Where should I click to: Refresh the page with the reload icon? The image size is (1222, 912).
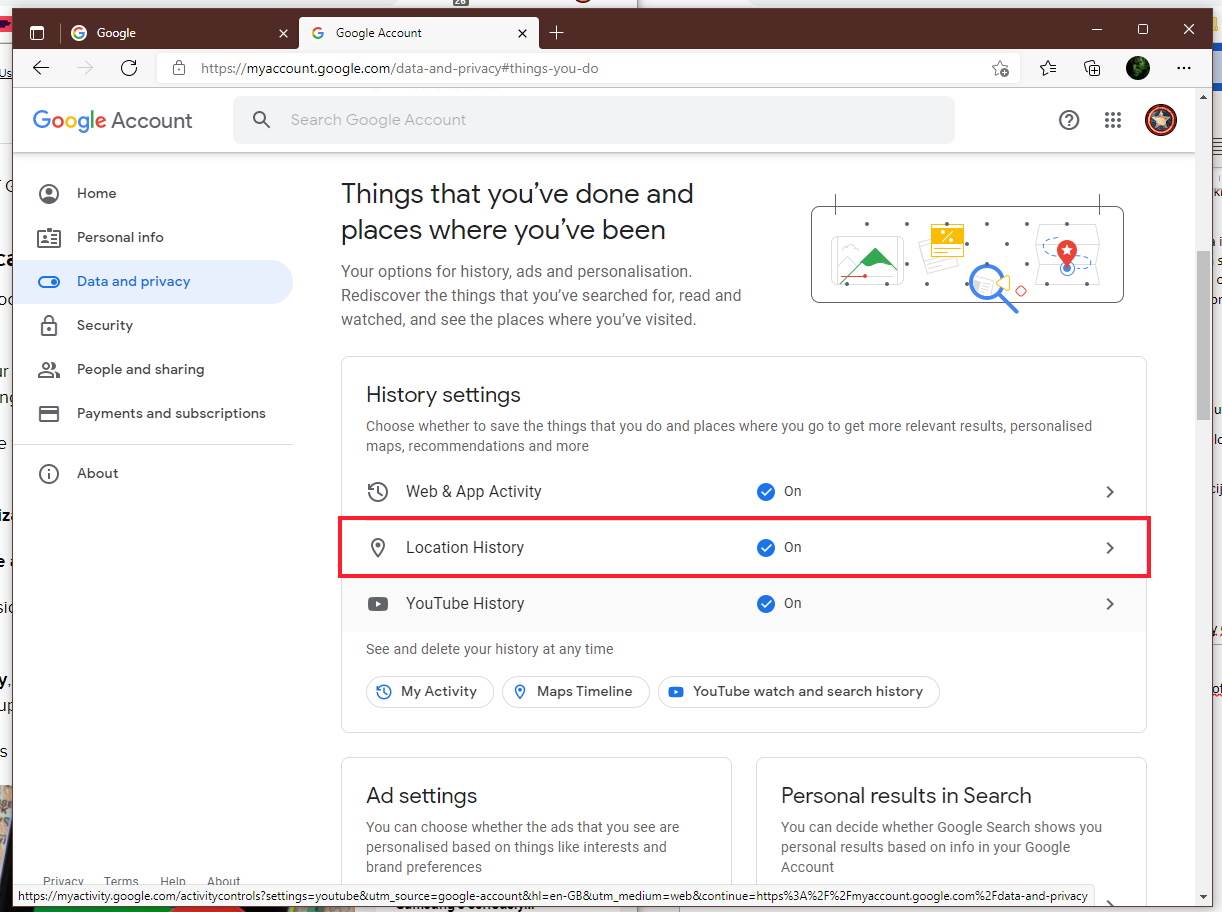tap(128, 68)
